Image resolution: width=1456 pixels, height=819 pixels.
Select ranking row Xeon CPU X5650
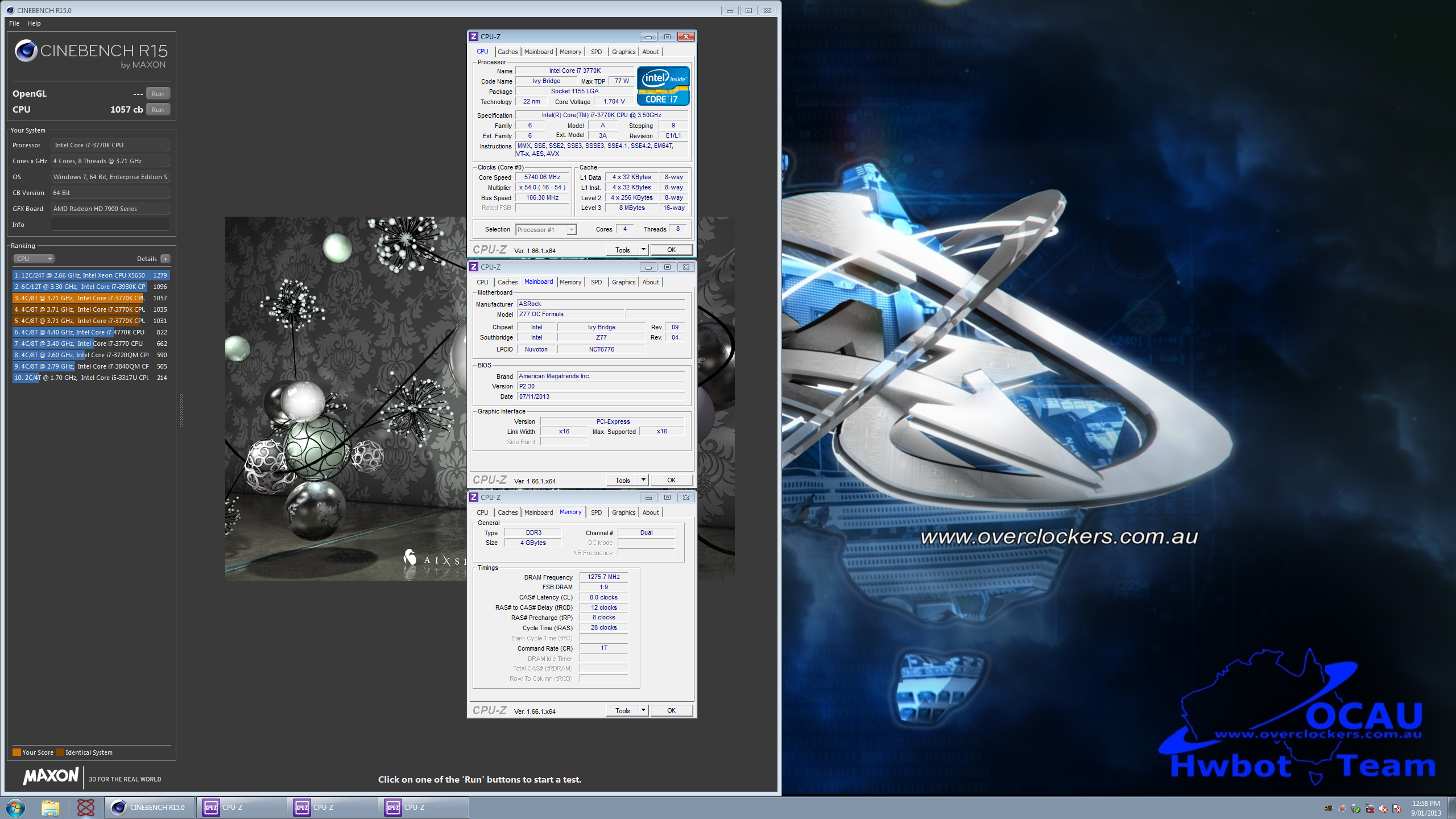tap(91, 275)
